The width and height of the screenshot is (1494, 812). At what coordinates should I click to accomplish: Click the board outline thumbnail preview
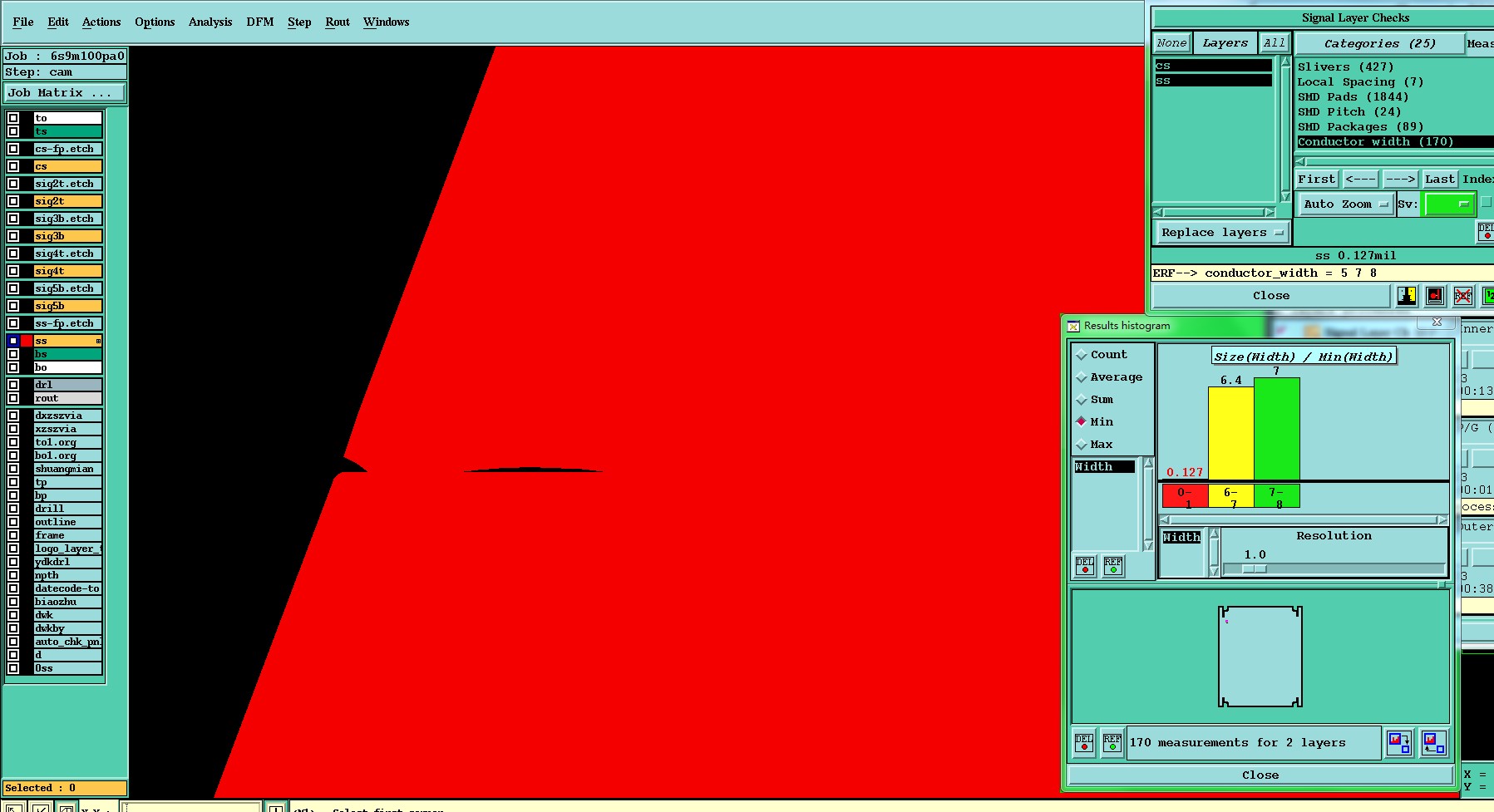(x=1260, y=657)
